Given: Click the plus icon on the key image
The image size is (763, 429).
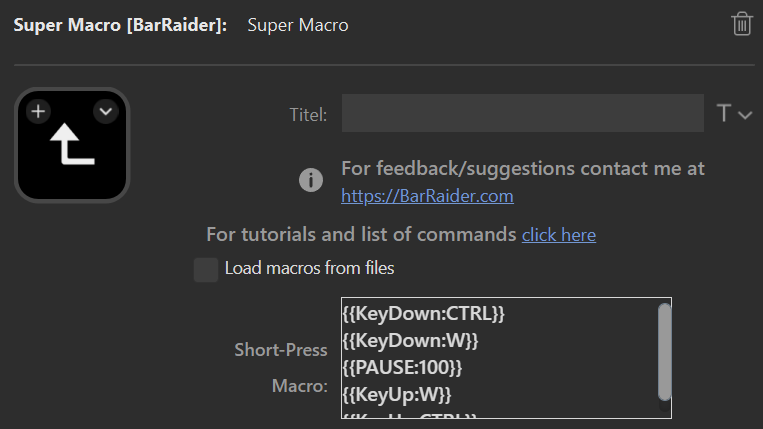Looking at the screenshot, I should pyautogui.click(x=38, y=111).
